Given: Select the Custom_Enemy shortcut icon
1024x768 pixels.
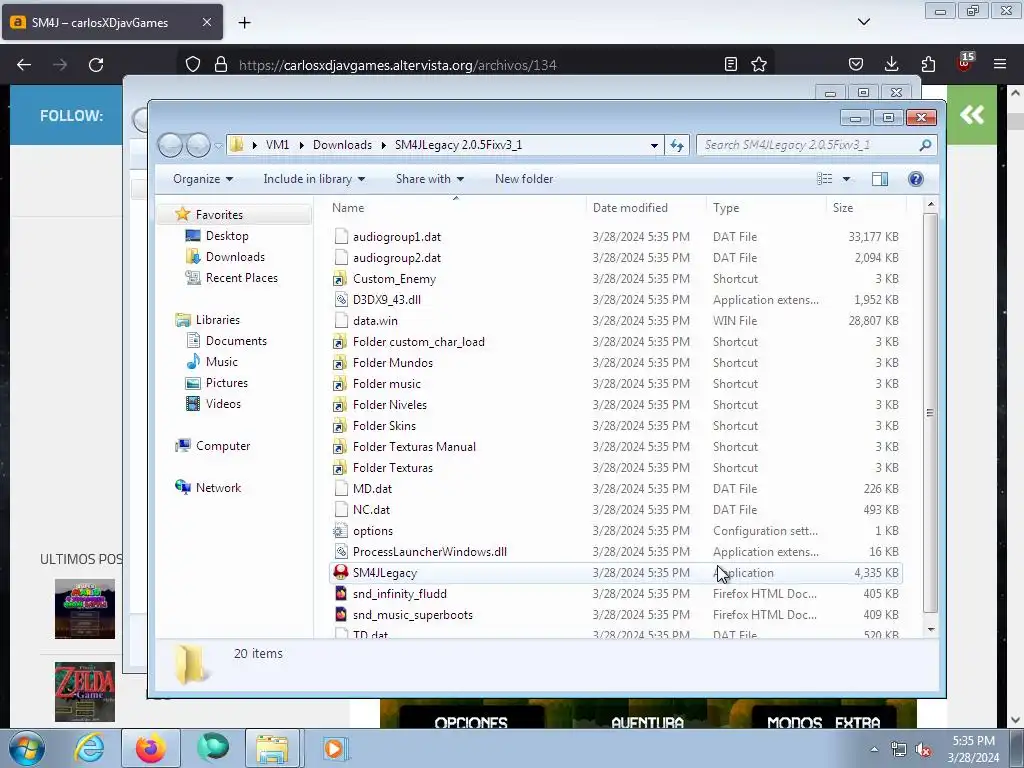Looking at the screenshot, I should click(340, 278).
